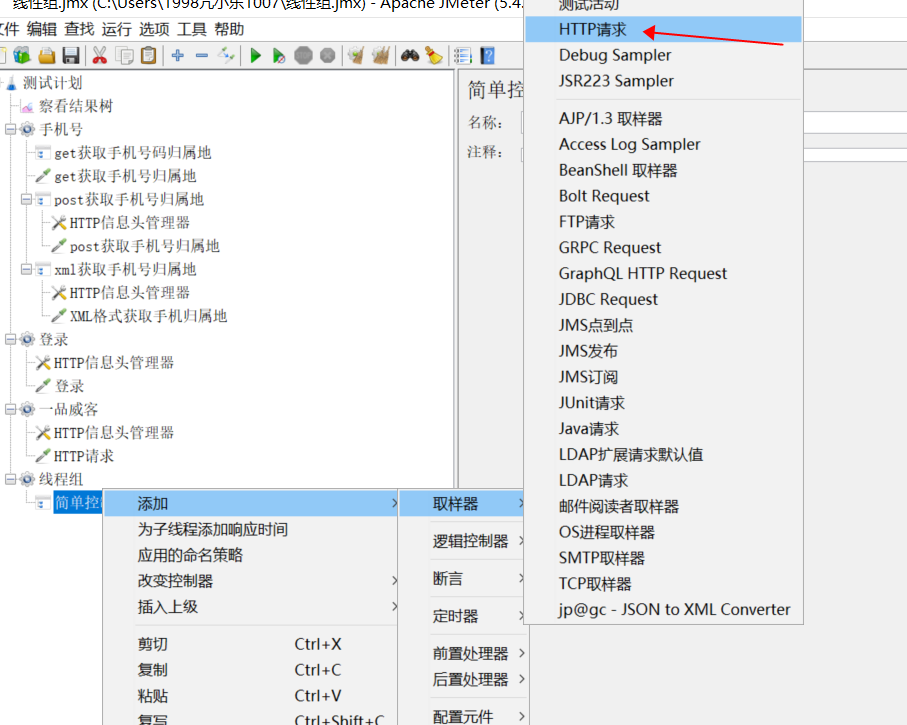
Task: Open the 工具 menu
Action: click(x=191, y=29)
